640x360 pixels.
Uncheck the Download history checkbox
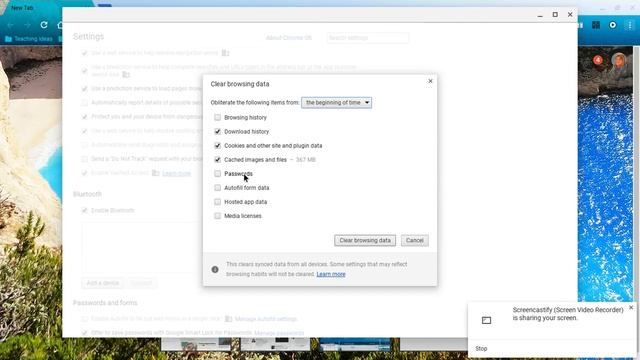[x=218, y=131]
